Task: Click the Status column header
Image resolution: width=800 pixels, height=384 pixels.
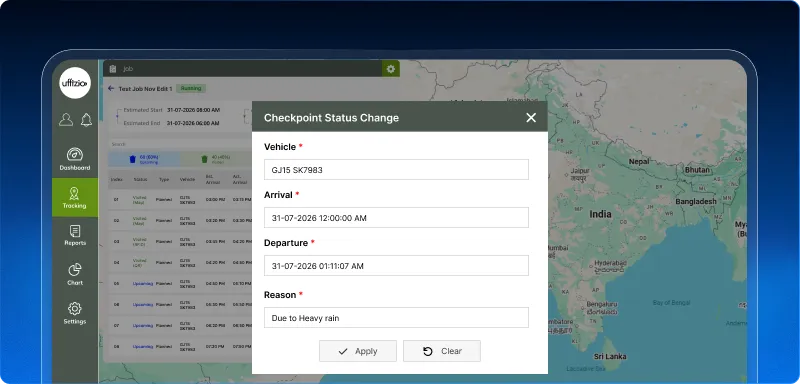Action: point(140,180)
